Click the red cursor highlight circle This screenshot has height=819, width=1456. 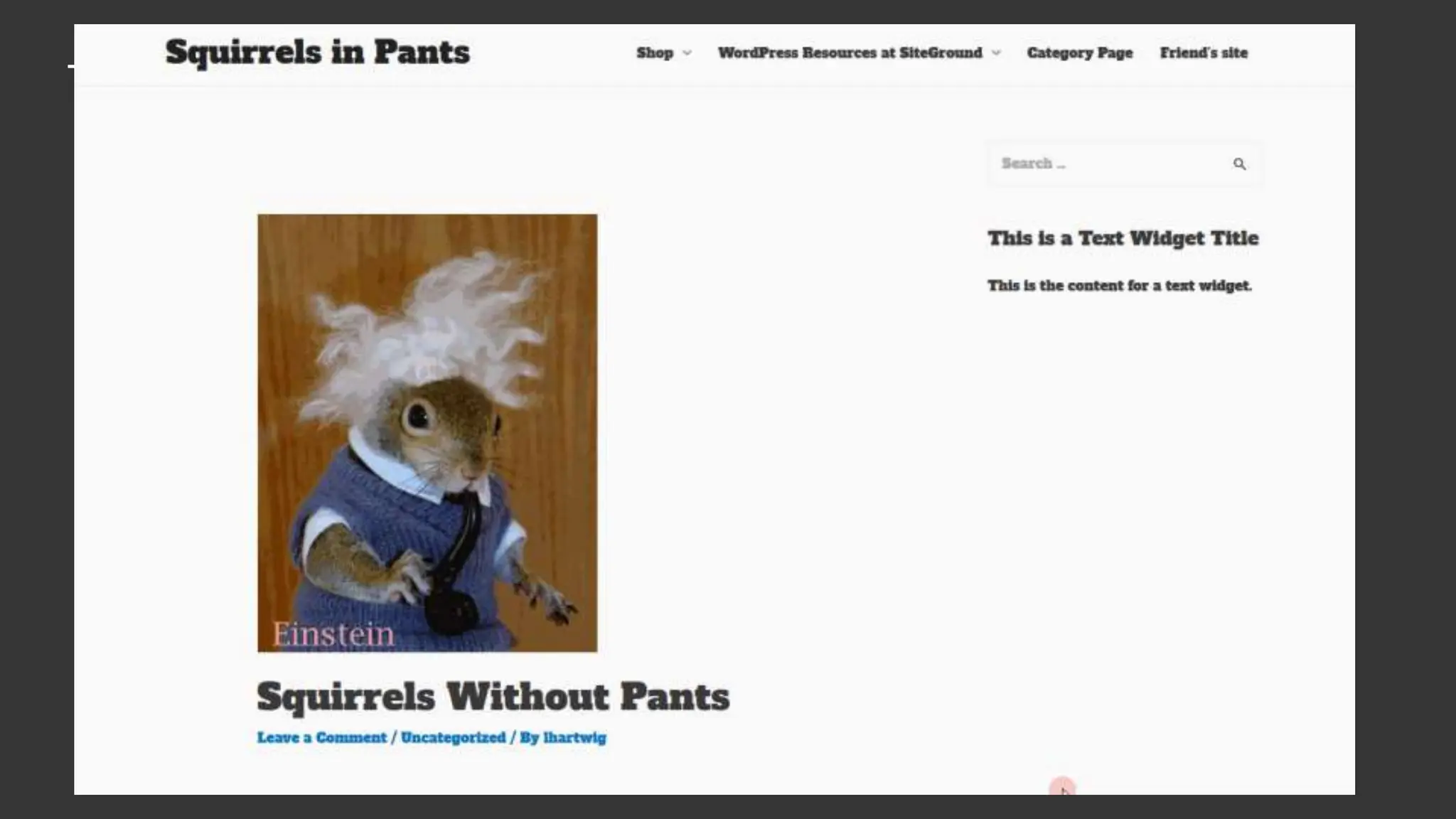(x=1062, y=787)
